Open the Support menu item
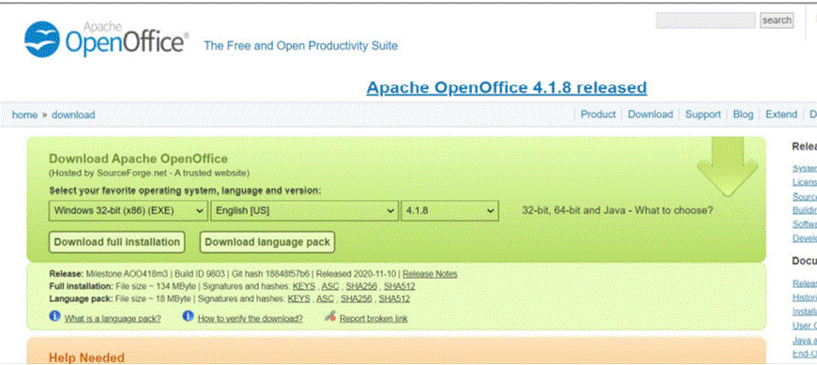The image size is (817, 365). [x=703, y=115]
